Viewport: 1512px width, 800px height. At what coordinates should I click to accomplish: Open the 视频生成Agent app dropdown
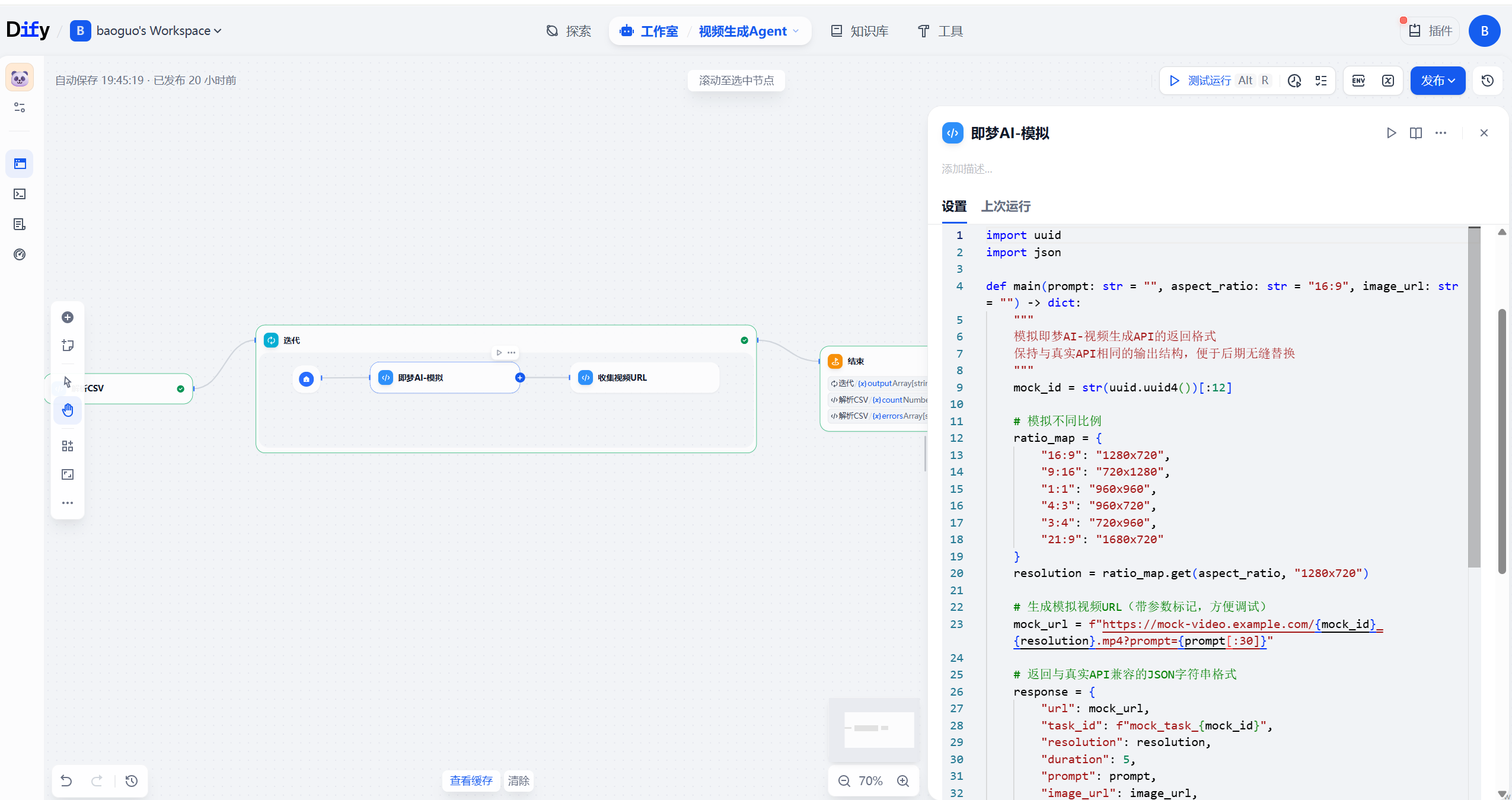(749, 31)
